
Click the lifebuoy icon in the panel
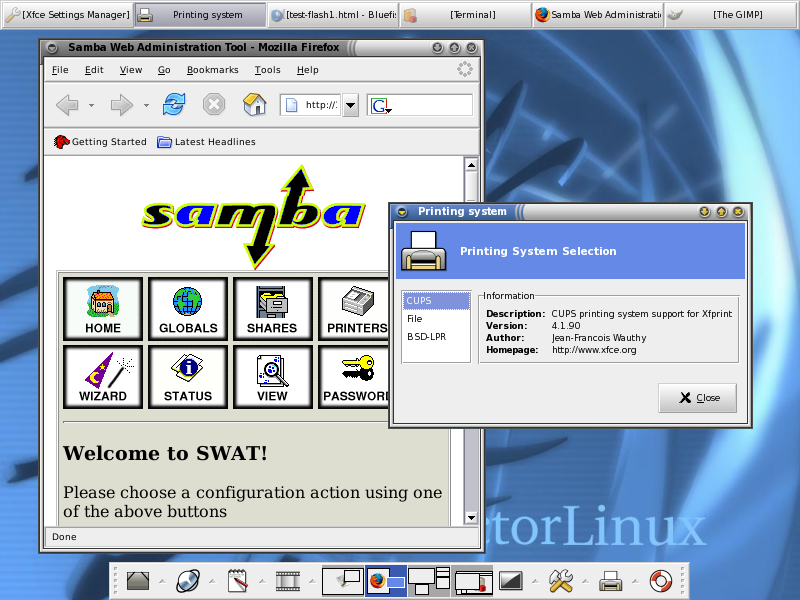[661, 581]
